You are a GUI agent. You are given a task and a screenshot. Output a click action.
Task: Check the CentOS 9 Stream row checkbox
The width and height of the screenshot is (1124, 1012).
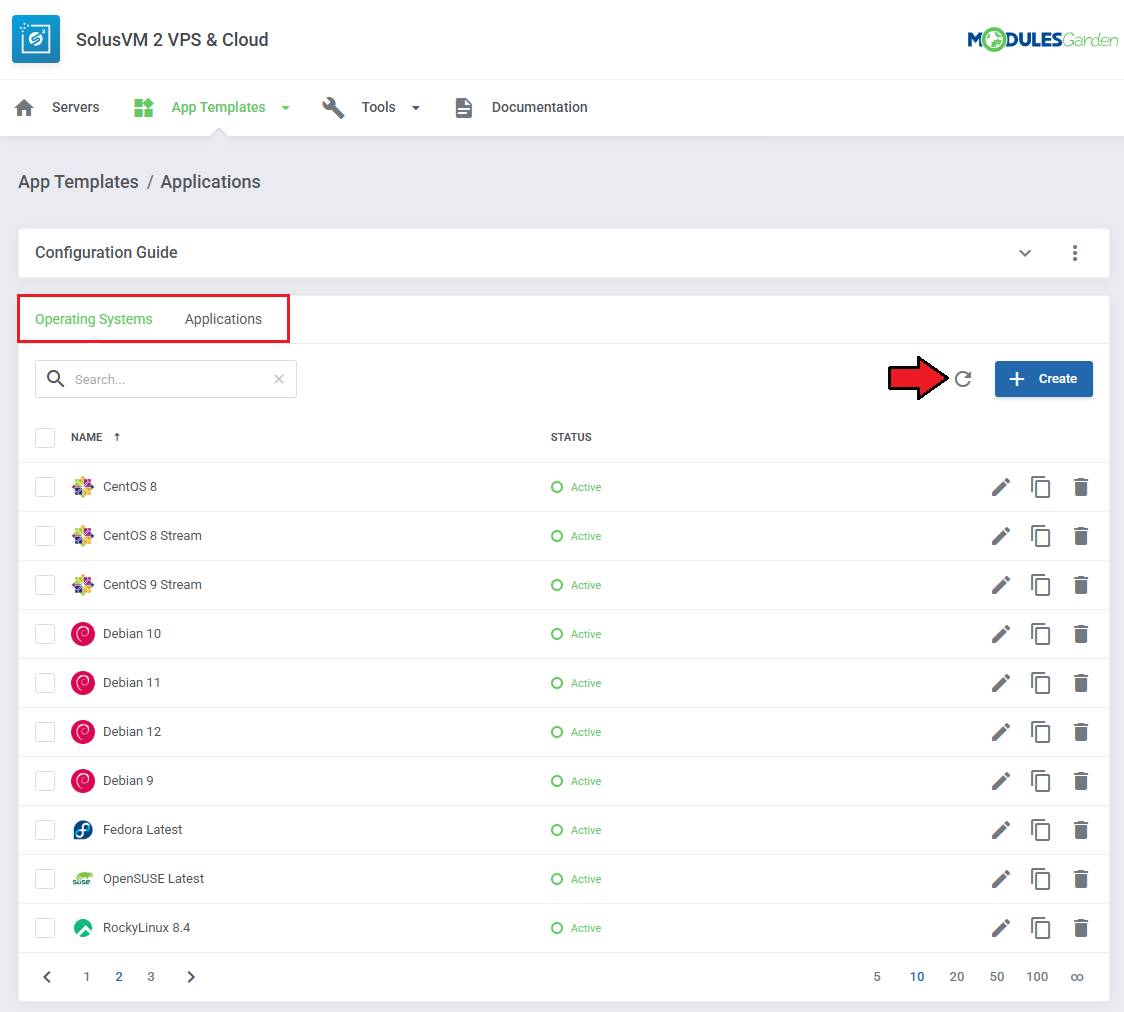tap(45, 585)
